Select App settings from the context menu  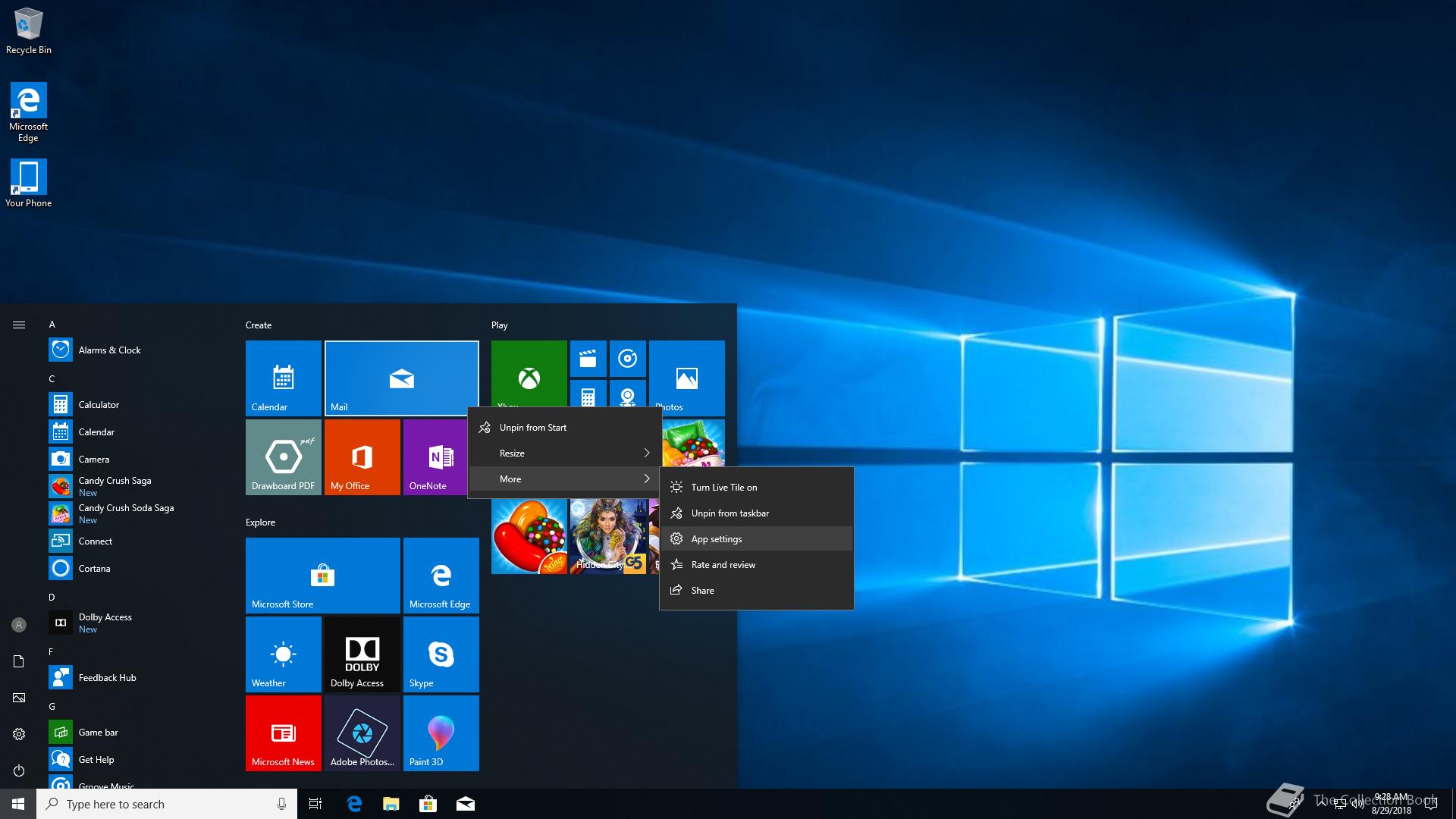coord(717,539)
